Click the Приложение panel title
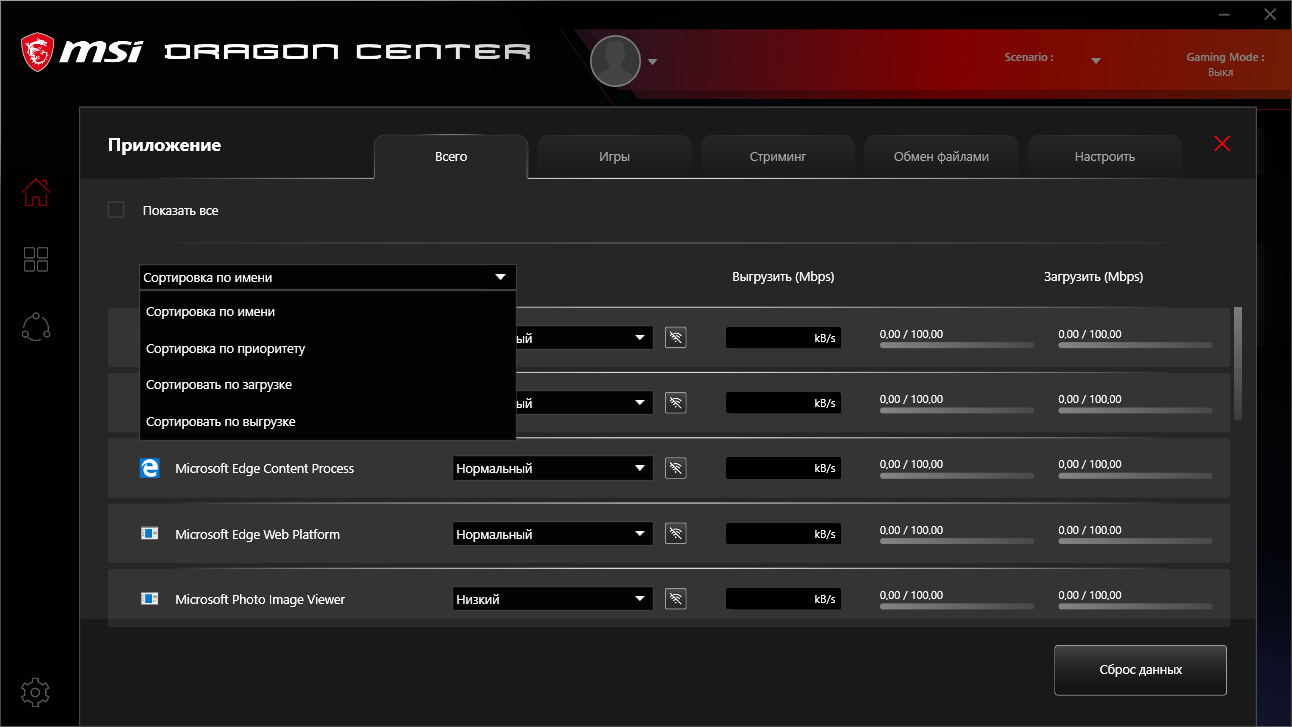This screenshot has height=727, width=1292. pyautogui.click(x=164, y=145)
